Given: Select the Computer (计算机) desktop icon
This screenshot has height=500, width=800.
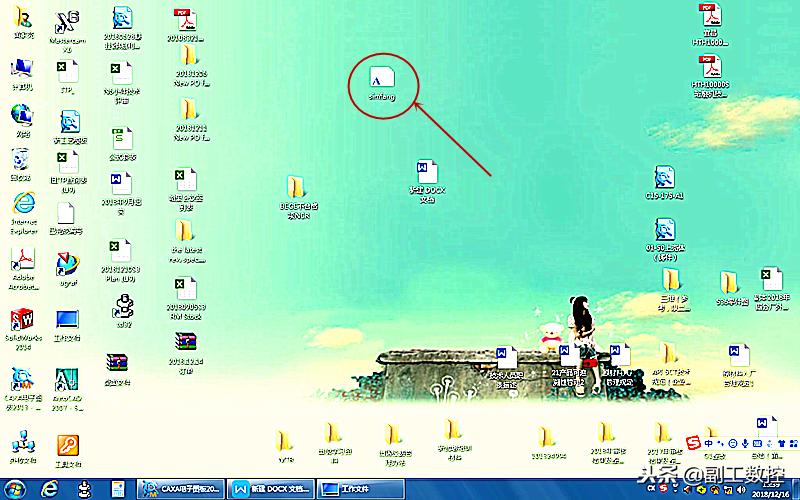Looking at the screenshot, I should (22, 74).
